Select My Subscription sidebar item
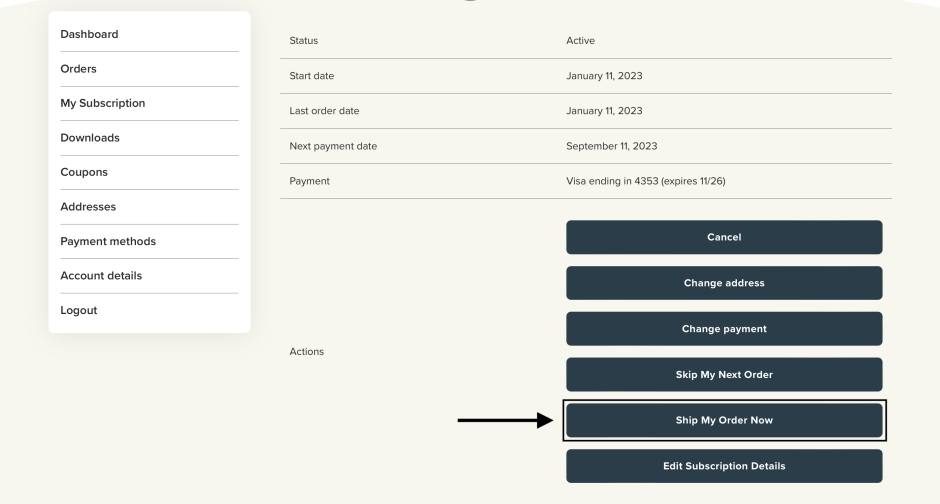Image resolution: width=940 pixels, height=504 pixels. (x=104, y=103)
